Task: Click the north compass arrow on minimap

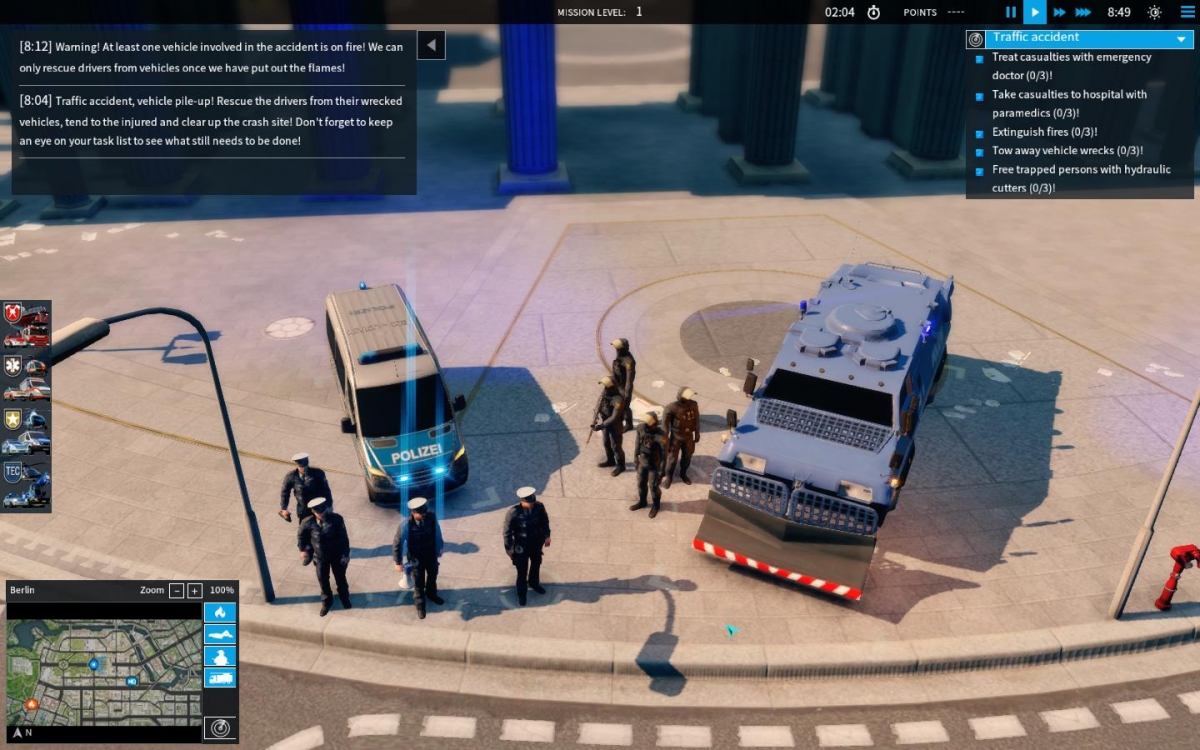Action: click(x=17, y=732)
